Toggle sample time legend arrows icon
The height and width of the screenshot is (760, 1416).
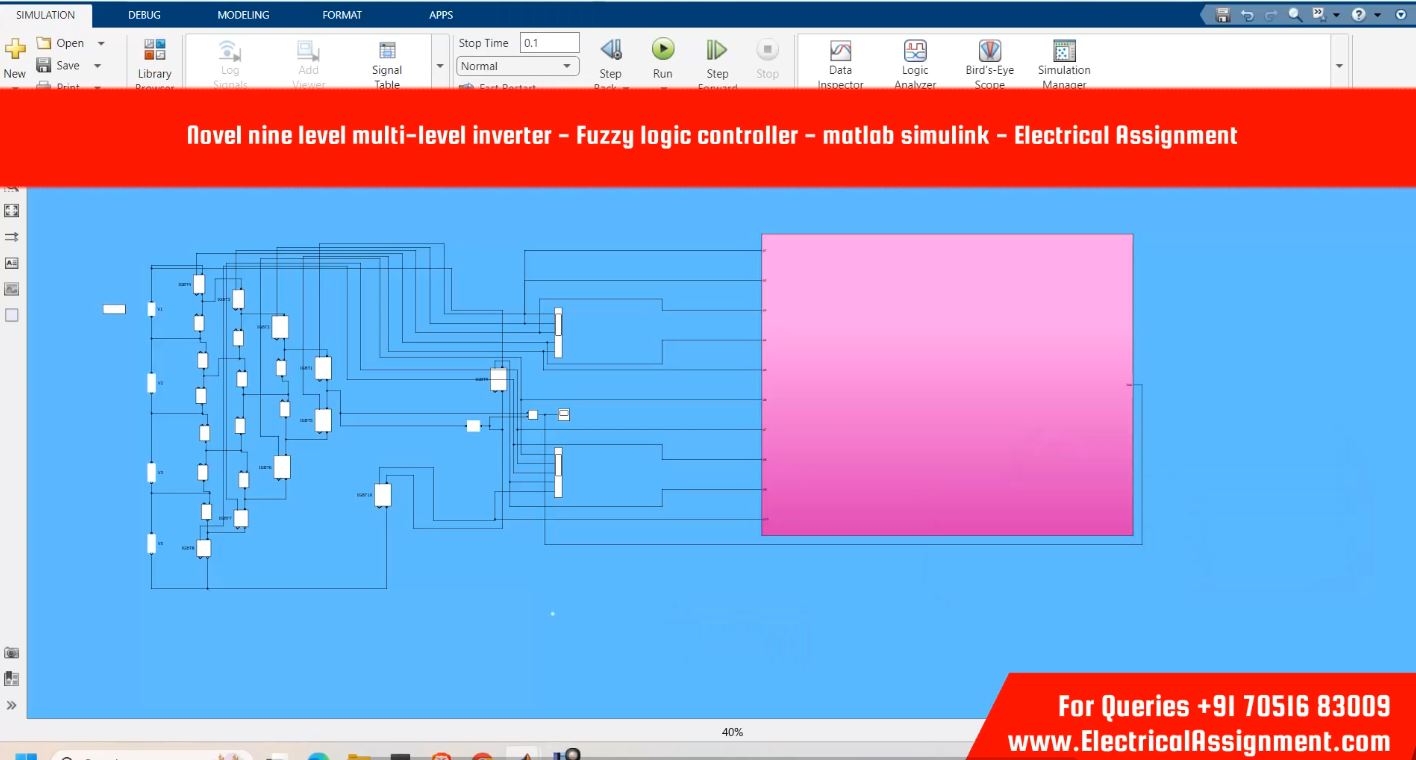tap(12, 237)
